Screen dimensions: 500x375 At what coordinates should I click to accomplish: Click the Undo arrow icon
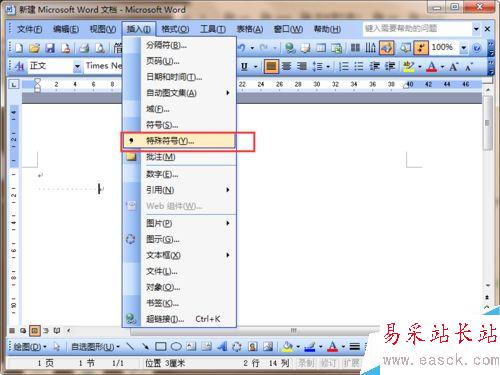pyautogui.click(x=242, y=48)
